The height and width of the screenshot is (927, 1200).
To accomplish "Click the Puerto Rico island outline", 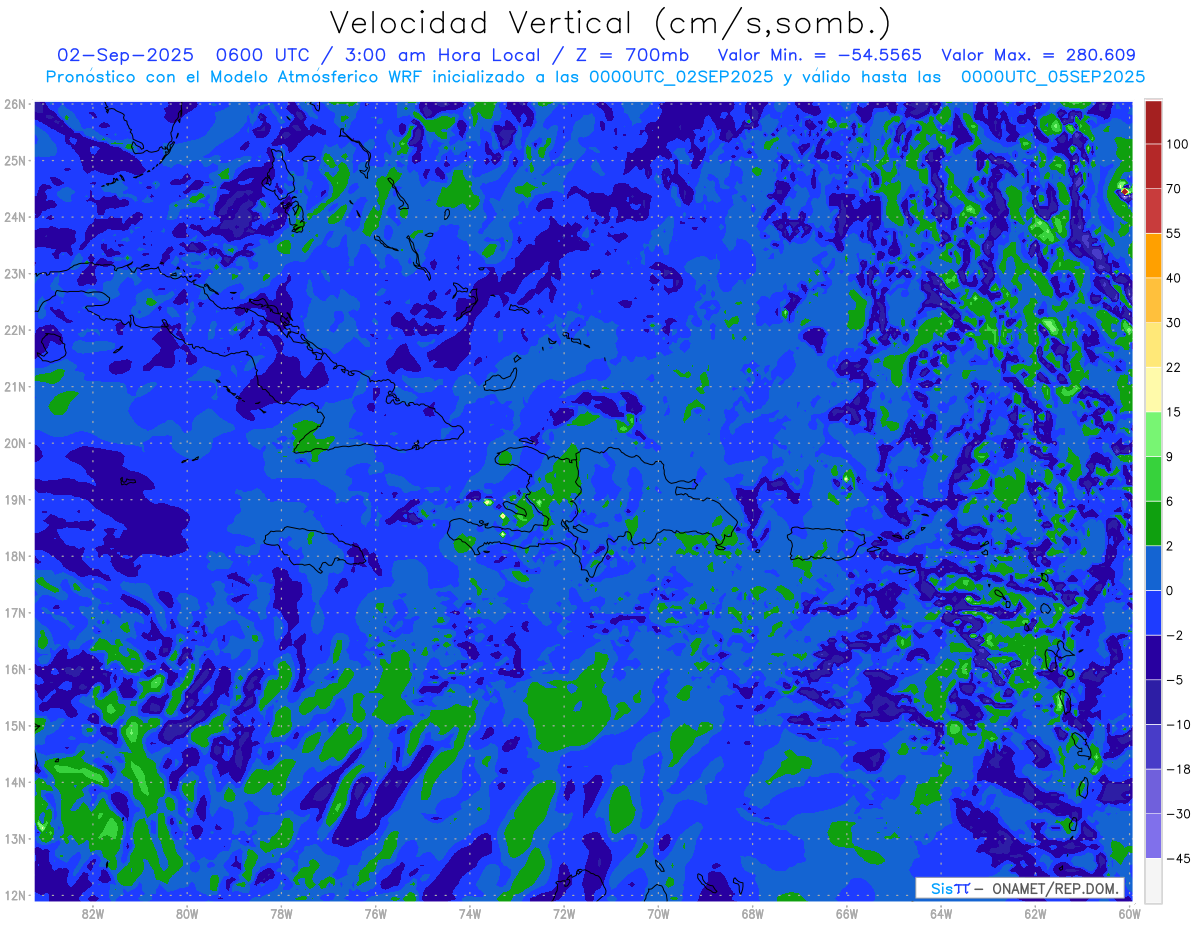I will tap(825, 544).
